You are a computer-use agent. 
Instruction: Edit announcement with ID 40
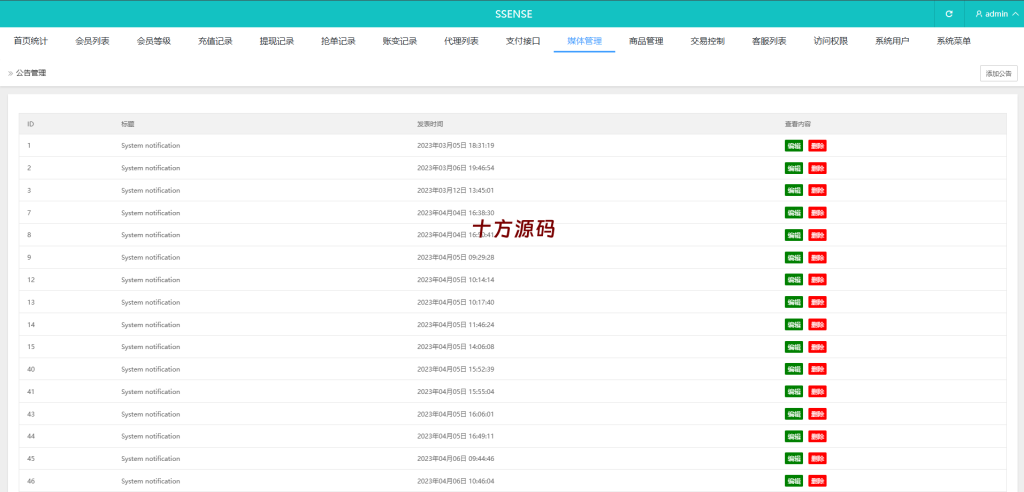[793, 369]
